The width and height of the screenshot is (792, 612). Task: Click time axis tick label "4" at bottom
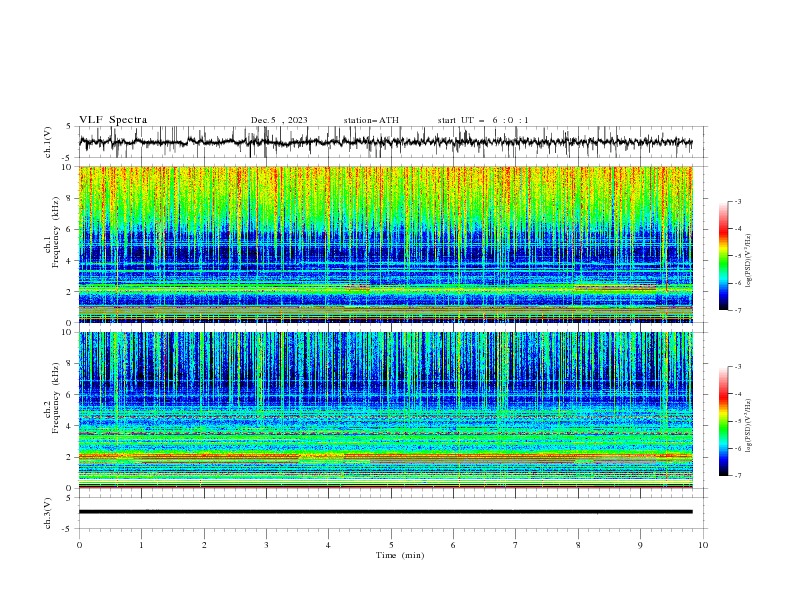[x=328, y=545]
